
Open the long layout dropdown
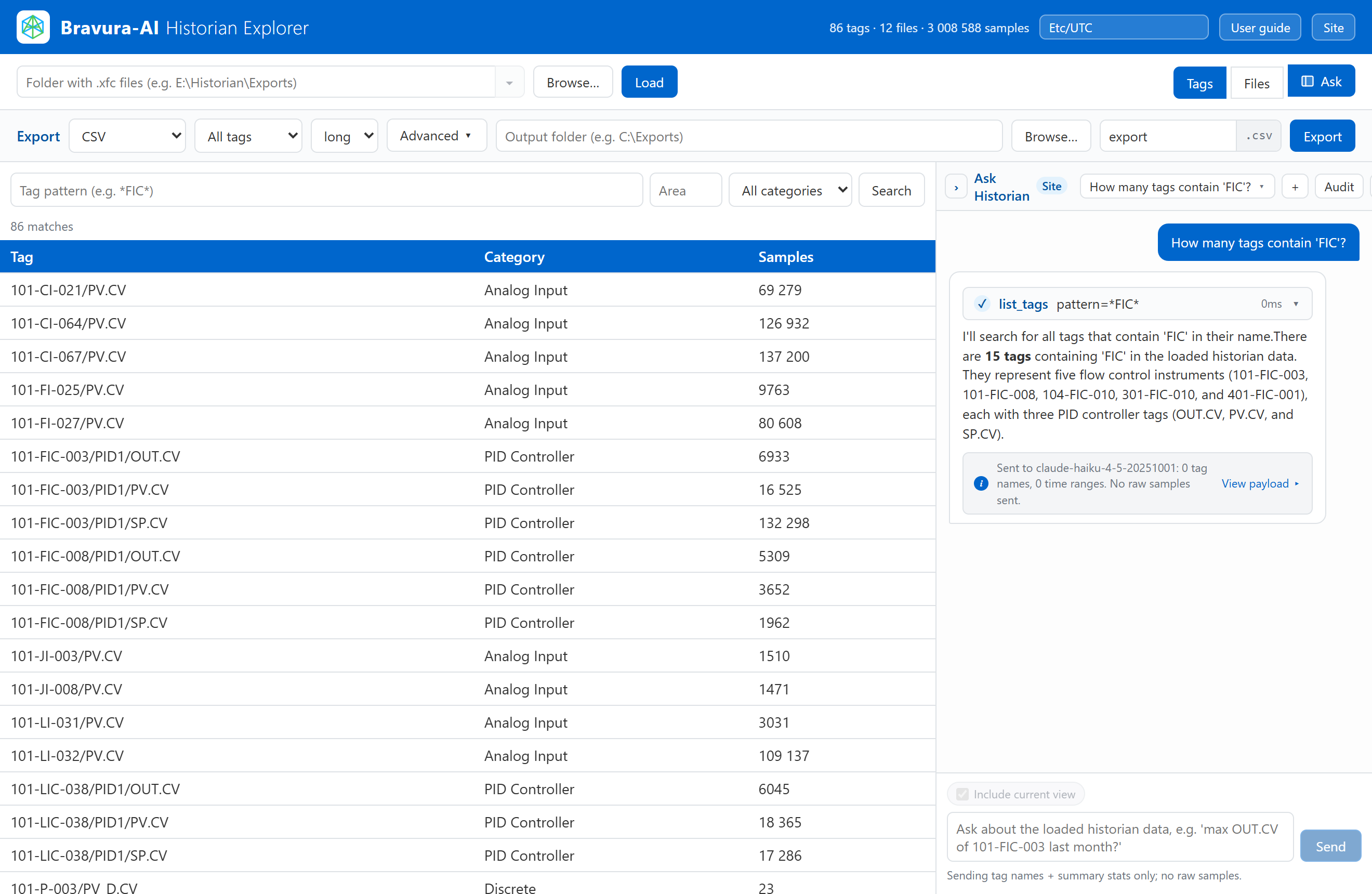tap(344, 136)
